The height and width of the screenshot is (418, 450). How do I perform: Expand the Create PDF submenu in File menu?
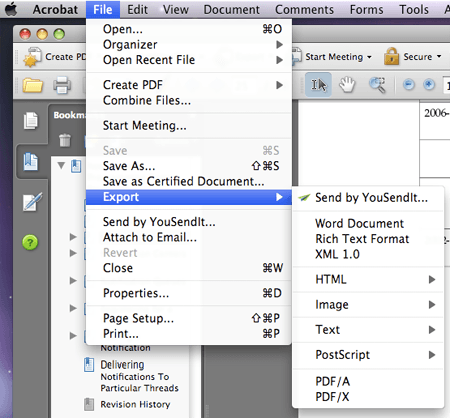click(189, 85)
